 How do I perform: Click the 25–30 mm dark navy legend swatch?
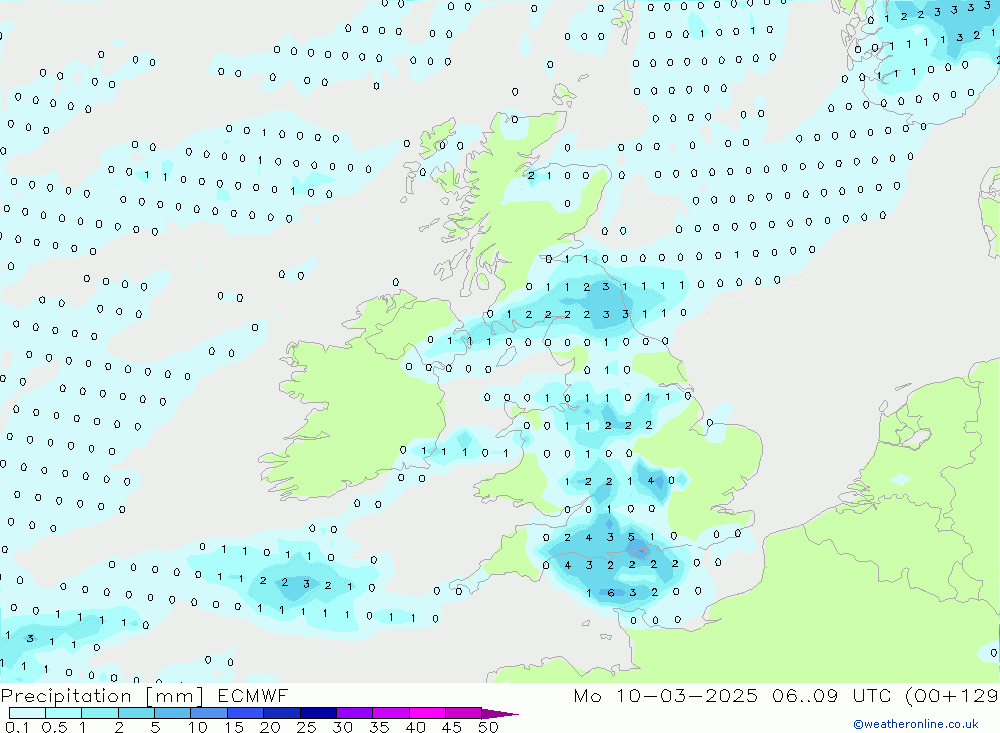tap(318, 713)
